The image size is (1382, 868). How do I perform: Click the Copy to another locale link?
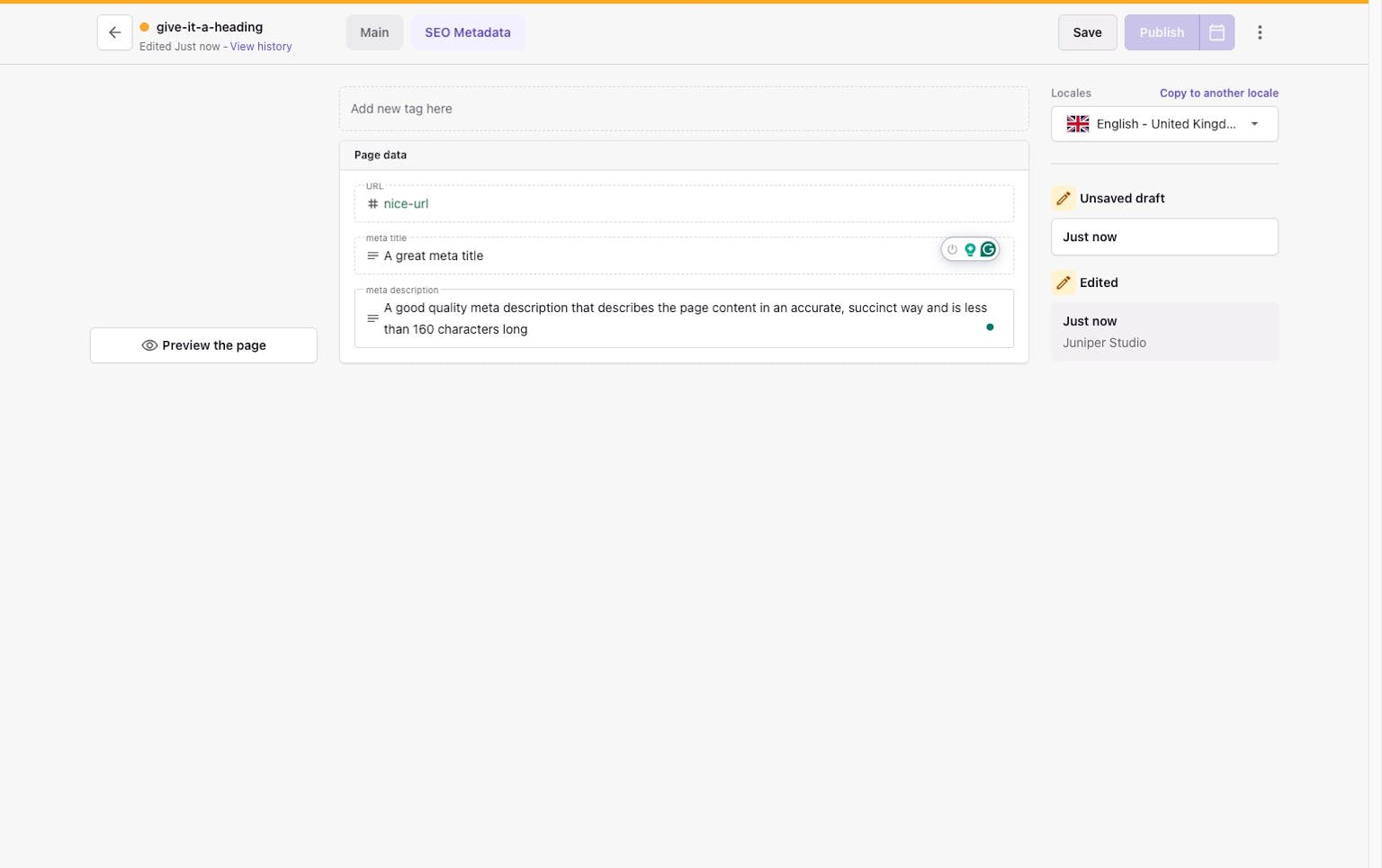pyautogui.click(x=1218, y=93)
